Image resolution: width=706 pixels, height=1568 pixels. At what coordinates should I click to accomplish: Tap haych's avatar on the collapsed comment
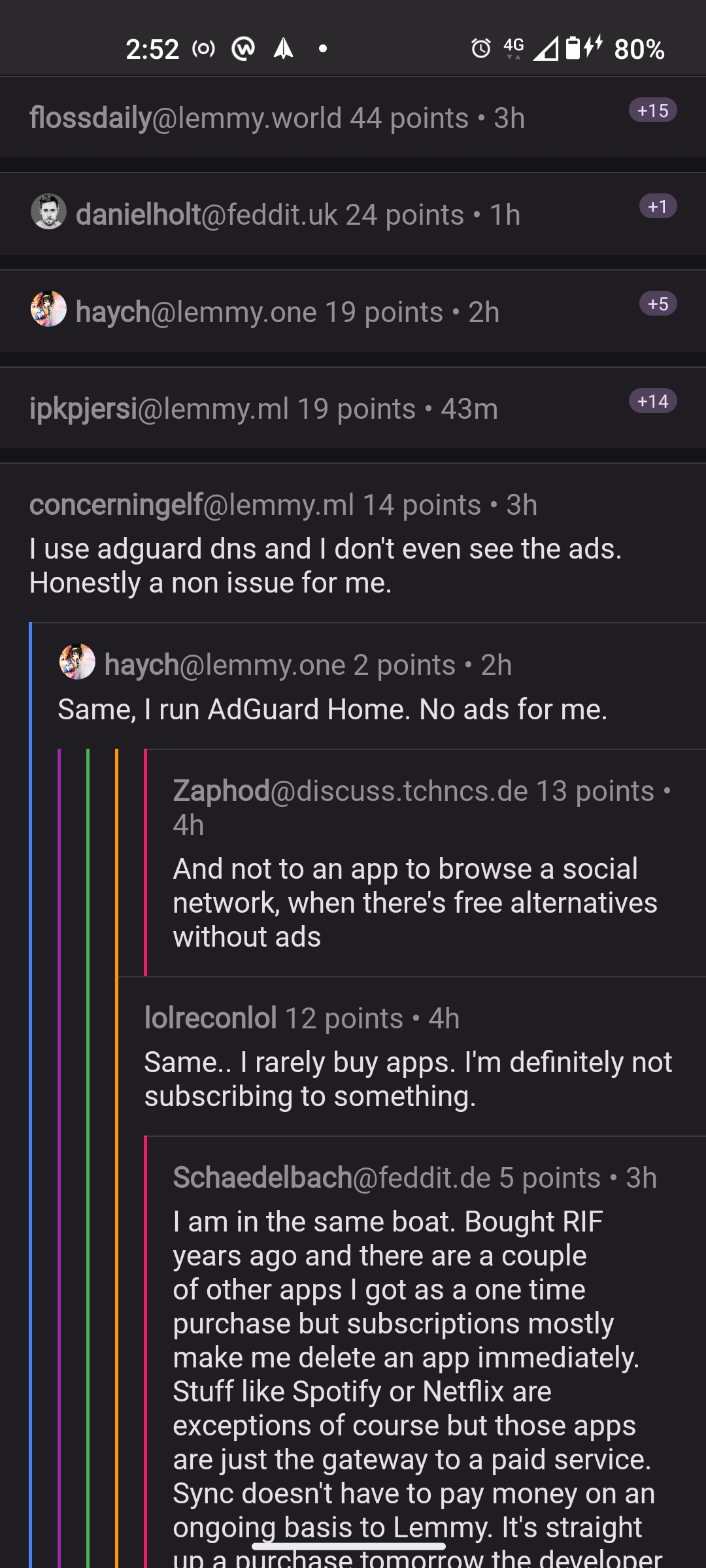[48, 309]
